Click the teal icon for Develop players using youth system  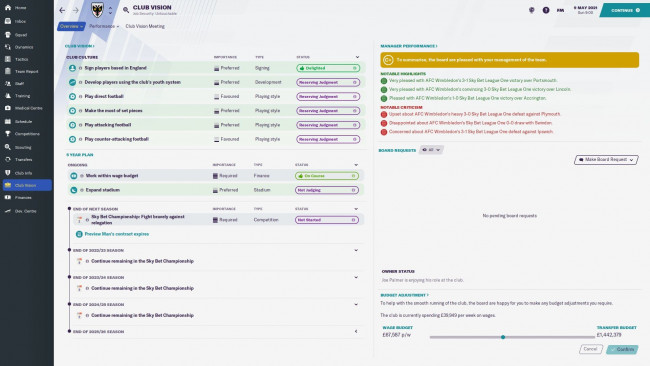point(72,82)
